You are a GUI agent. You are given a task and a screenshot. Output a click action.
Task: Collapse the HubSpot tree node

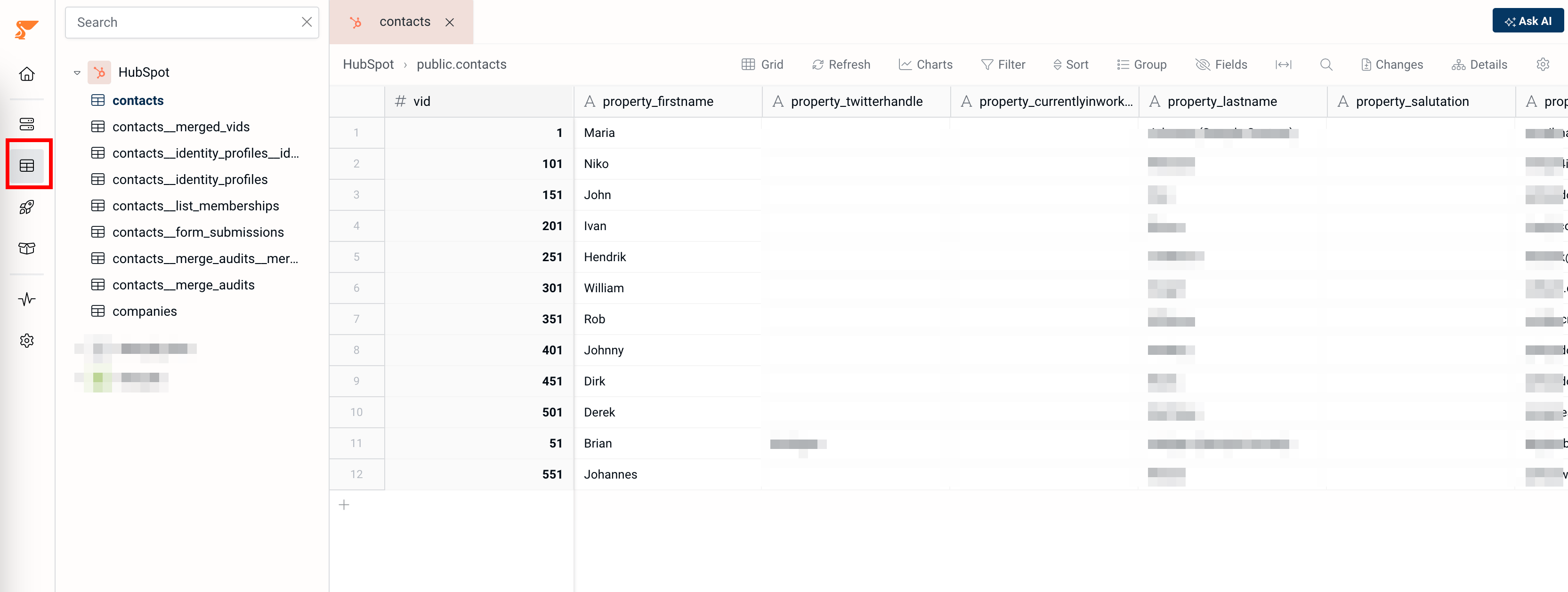coord(77,72)
